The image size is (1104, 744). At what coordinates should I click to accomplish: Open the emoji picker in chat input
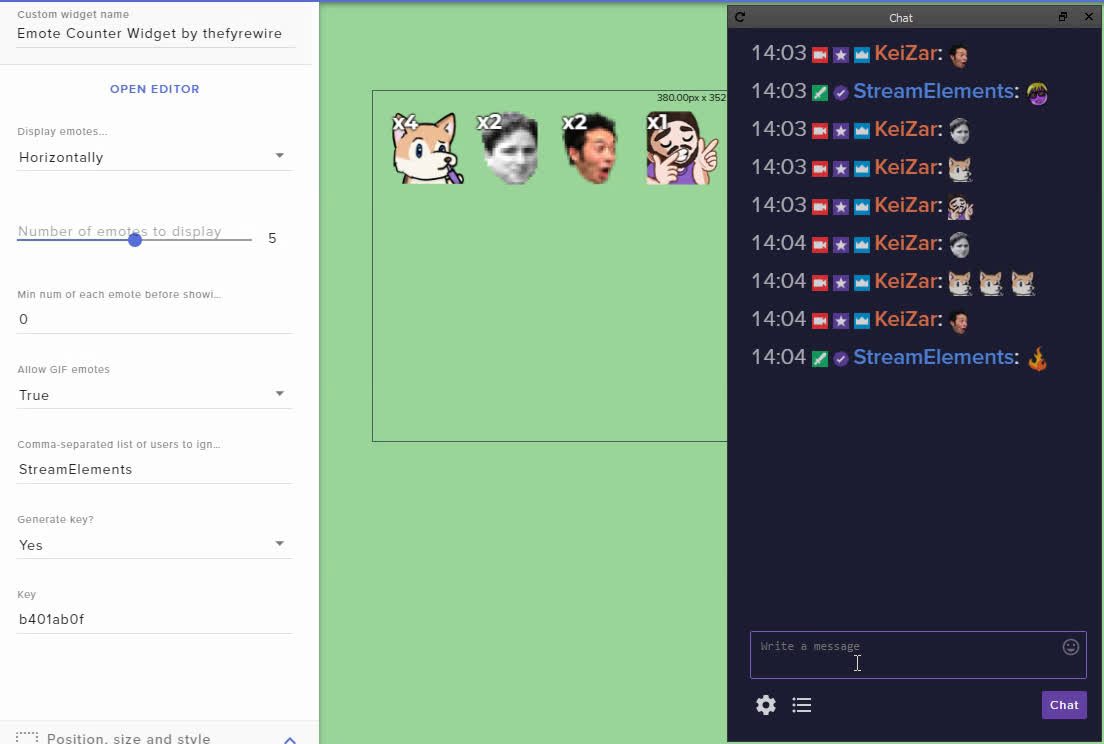1071,646
